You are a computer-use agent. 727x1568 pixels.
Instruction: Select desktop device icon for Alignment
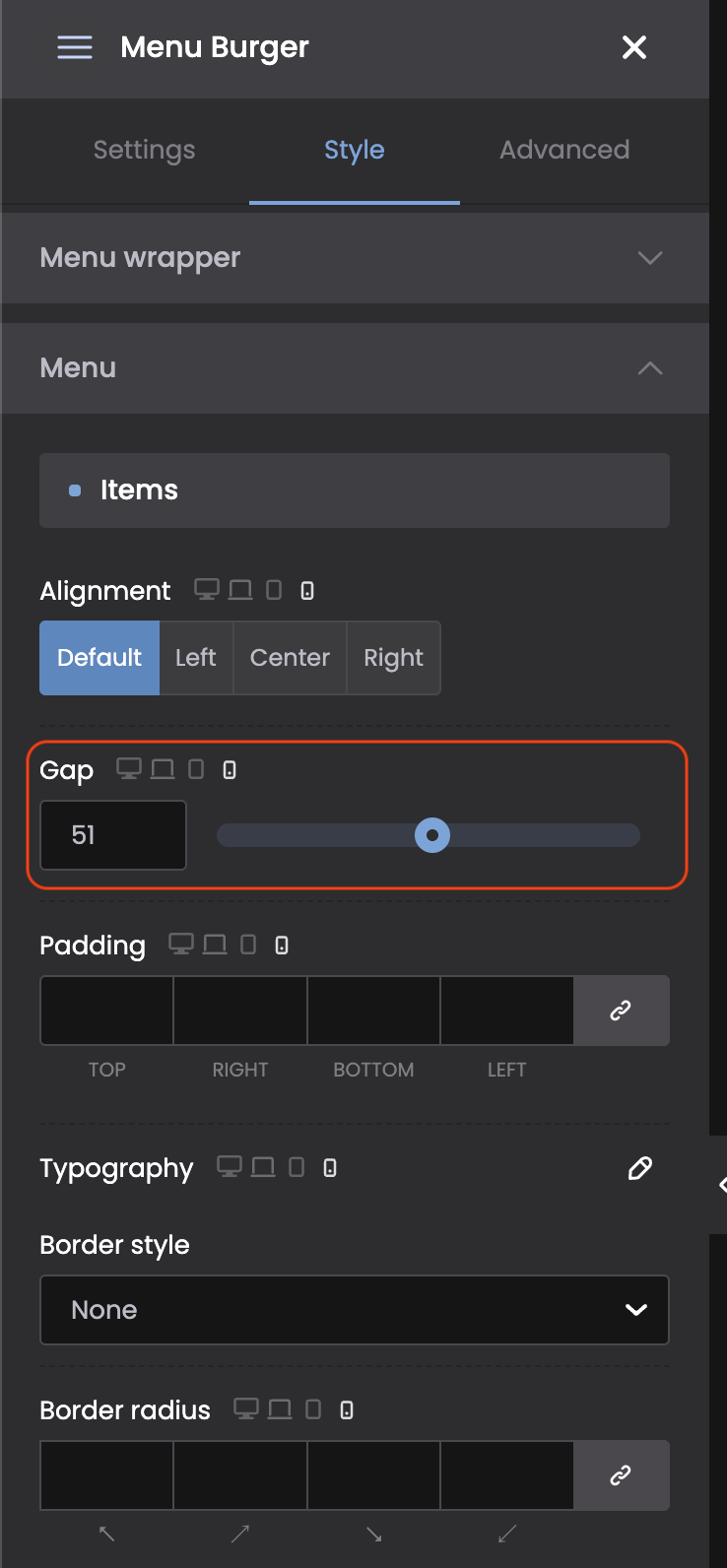(206, 590)
